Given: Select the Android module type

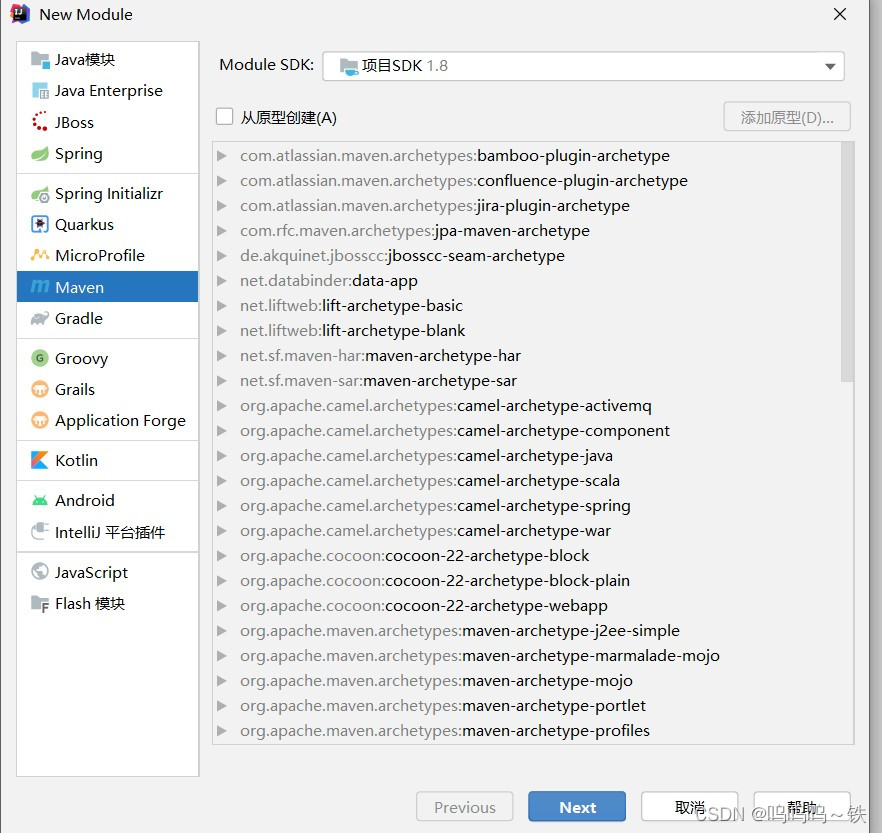Looking at the screenshot, I should 107,500.
